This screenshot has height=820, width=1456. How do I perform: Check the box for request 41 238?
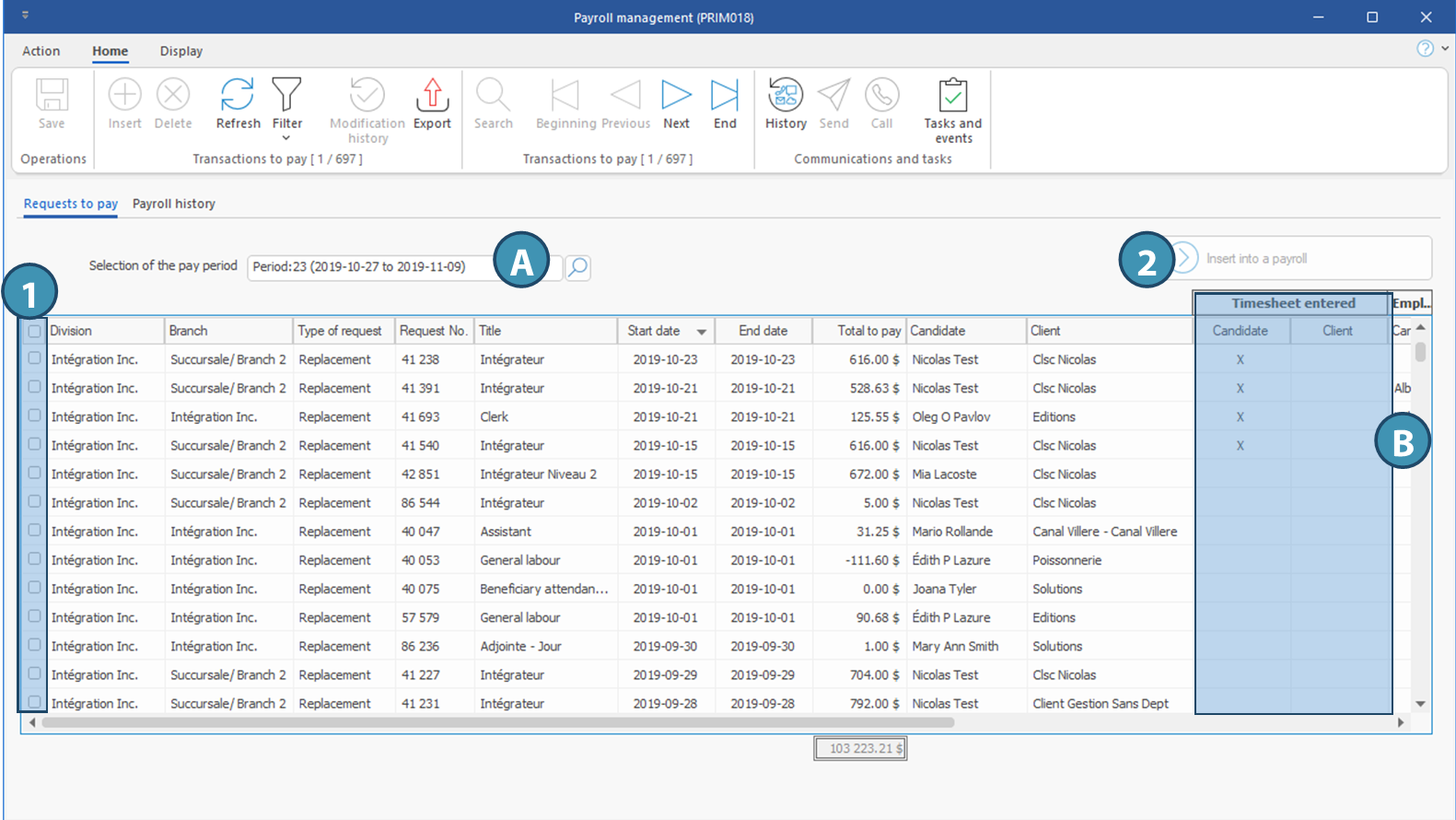coord(34,358)
